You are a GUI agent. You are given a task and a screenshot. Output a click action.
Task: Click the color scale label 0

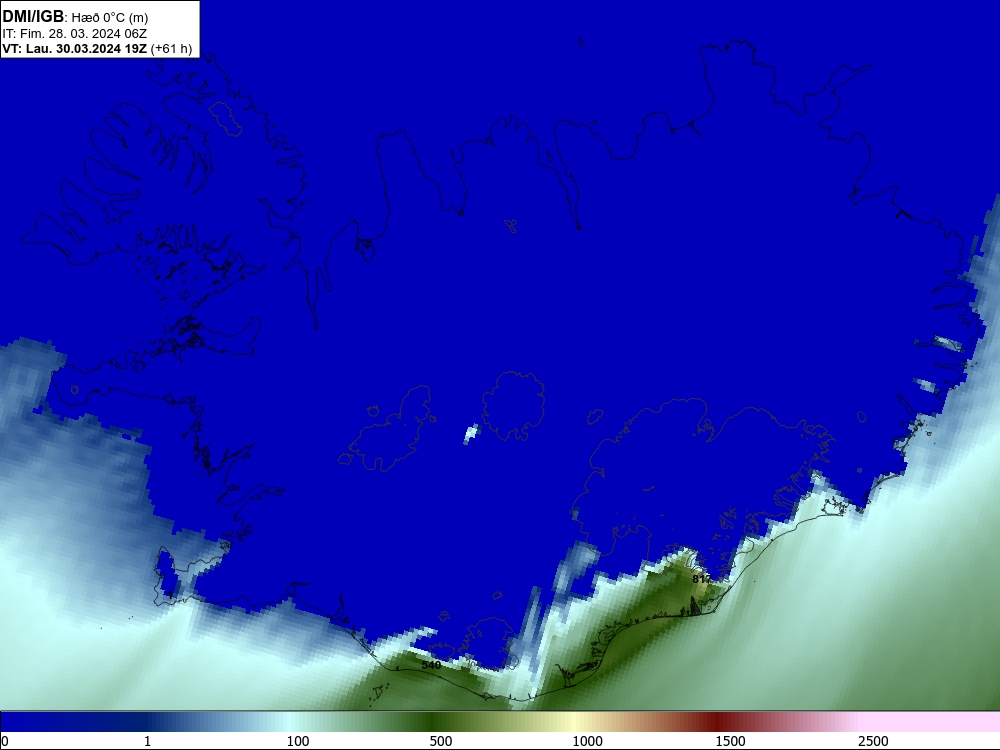(x=5, y=741)
